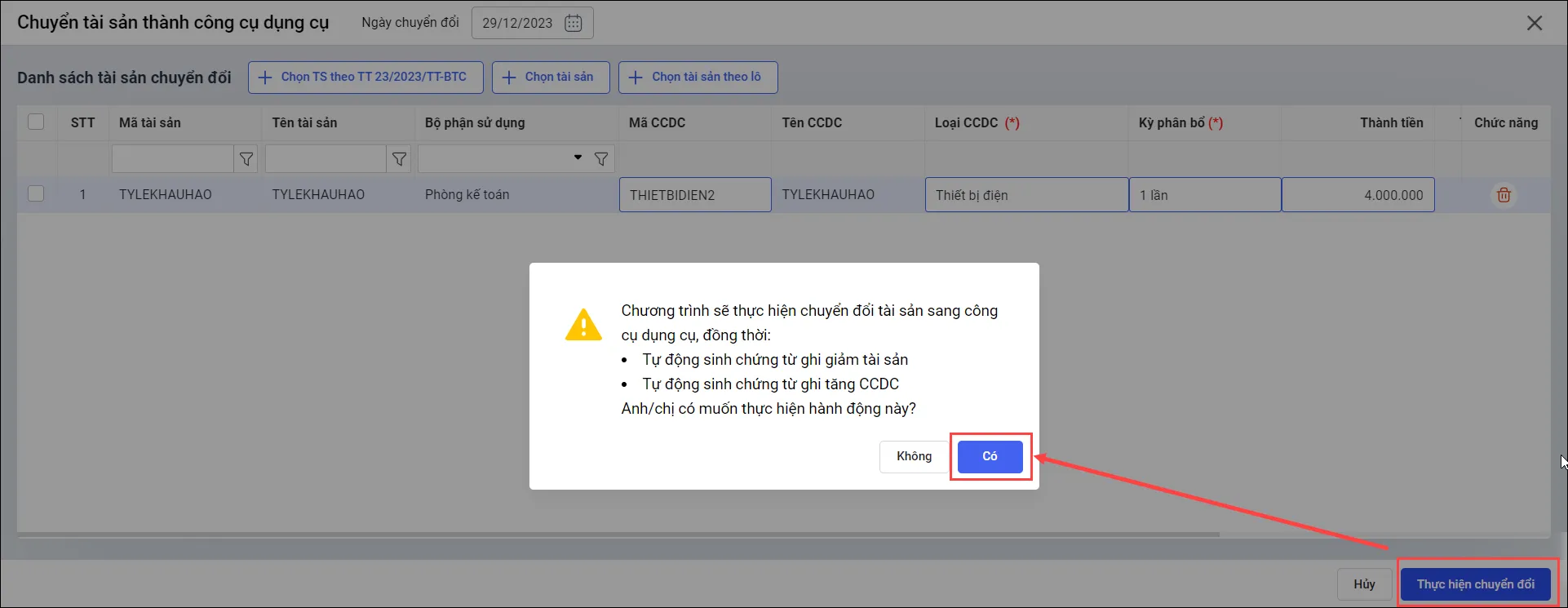Click the trash icon in TYLEKHAUHAO row
This screenshot has height=608, width=1568.
coord(1504,195)
